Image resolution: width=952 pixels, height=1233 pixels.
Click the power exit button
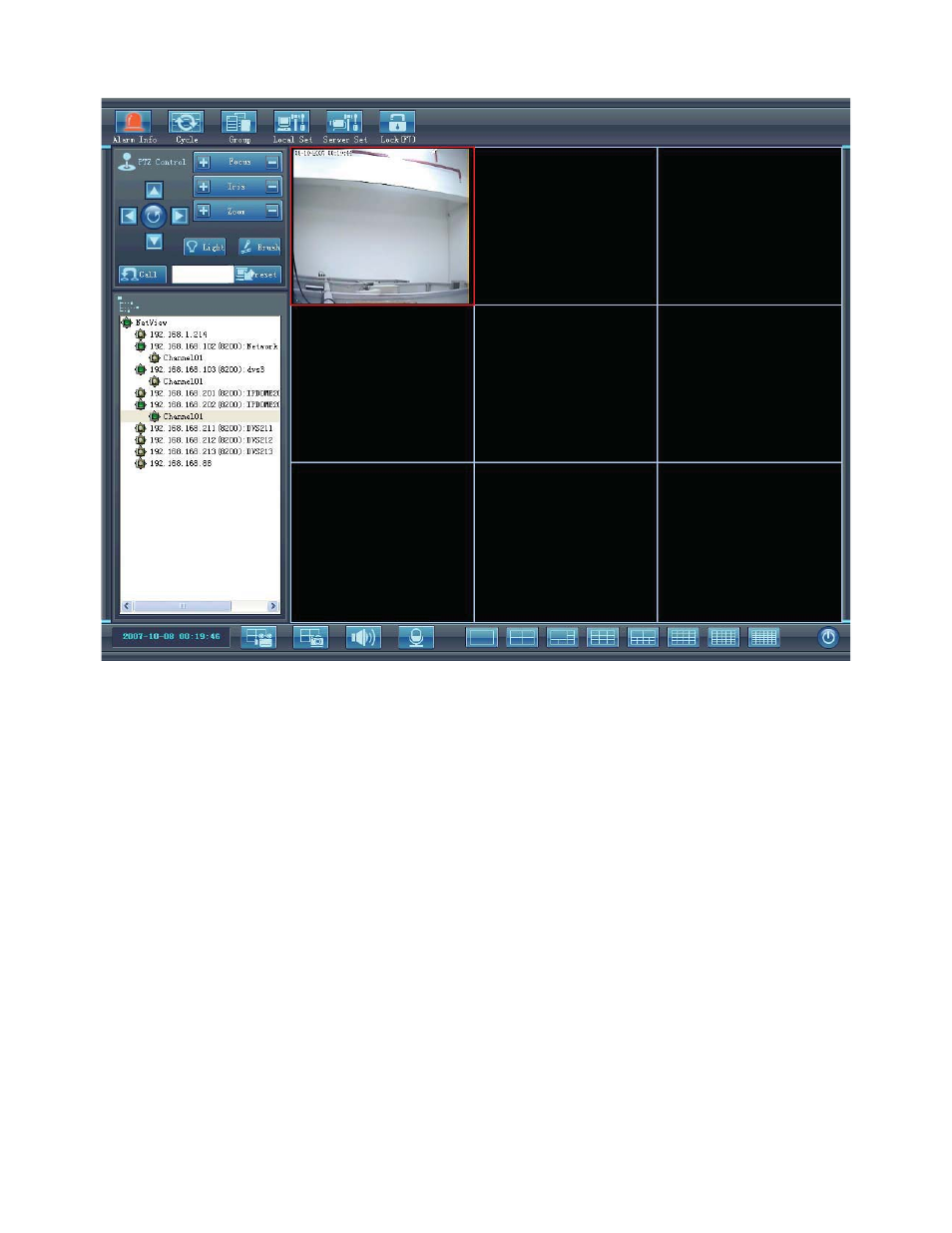point(828,637)
